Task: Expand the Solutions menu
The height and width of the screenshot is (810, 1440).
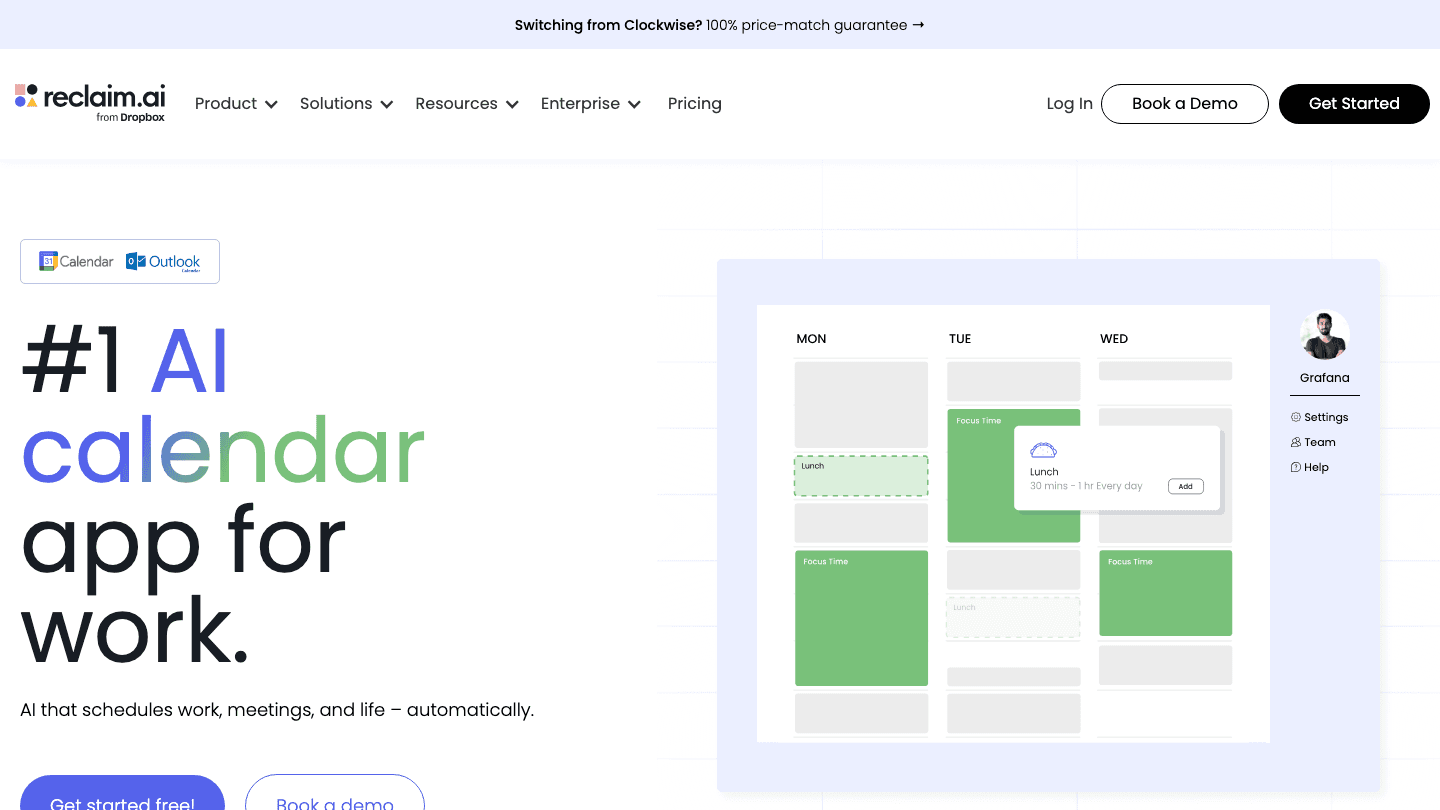Action: click(346, 104)
